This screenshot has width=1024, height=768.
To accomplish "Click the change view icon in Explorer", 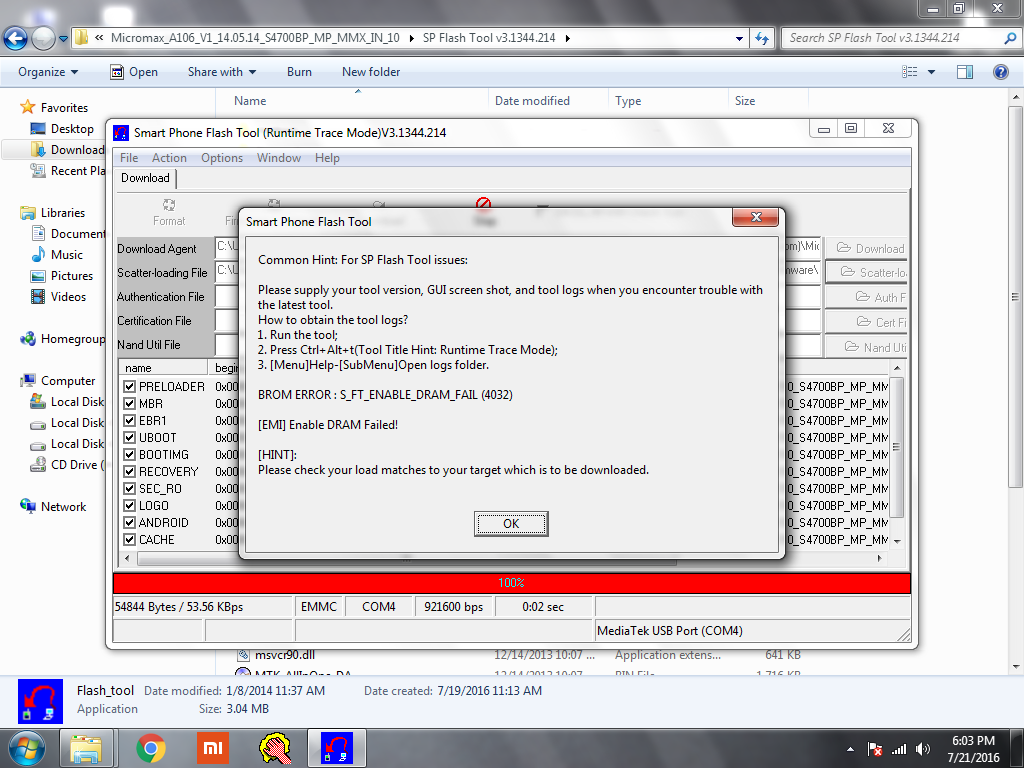I will [910, 72].
